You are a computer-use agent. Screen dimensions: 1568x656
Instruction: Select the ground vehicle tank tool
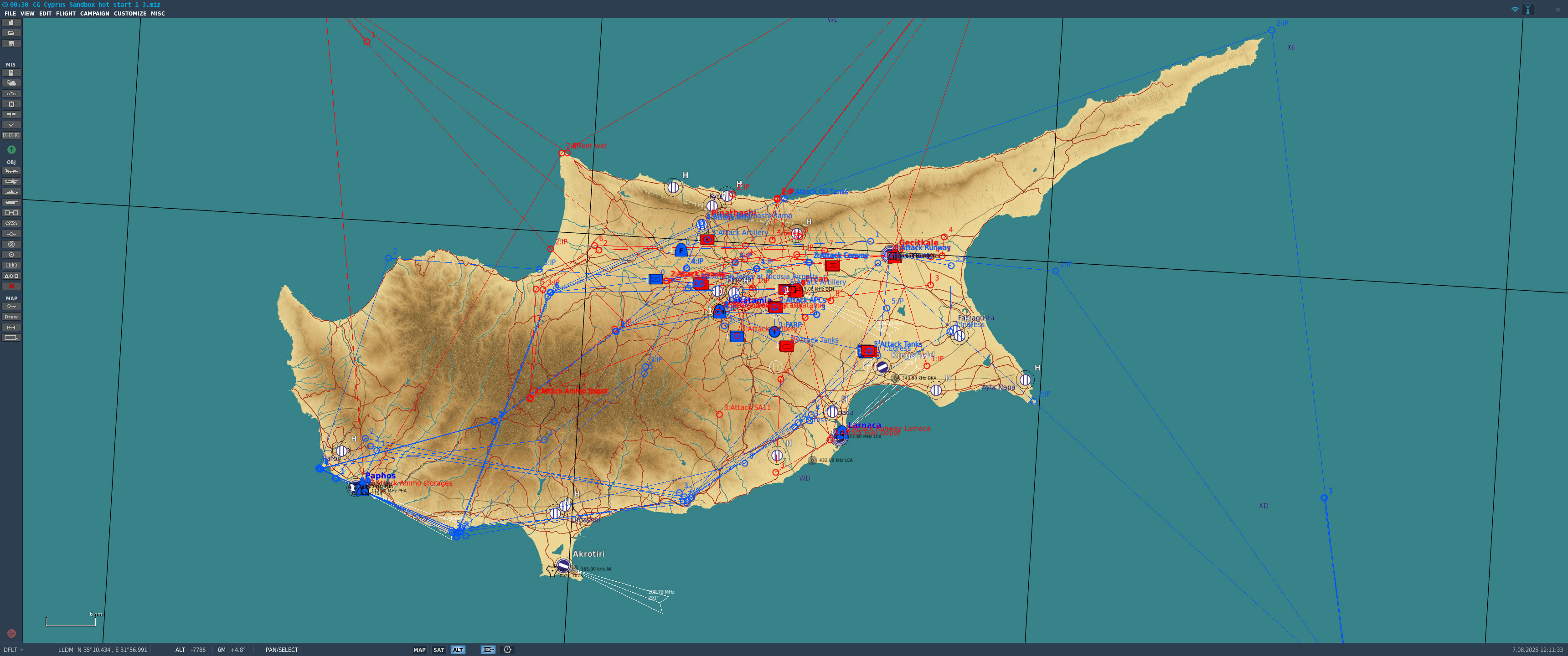(x=11, y=202)
